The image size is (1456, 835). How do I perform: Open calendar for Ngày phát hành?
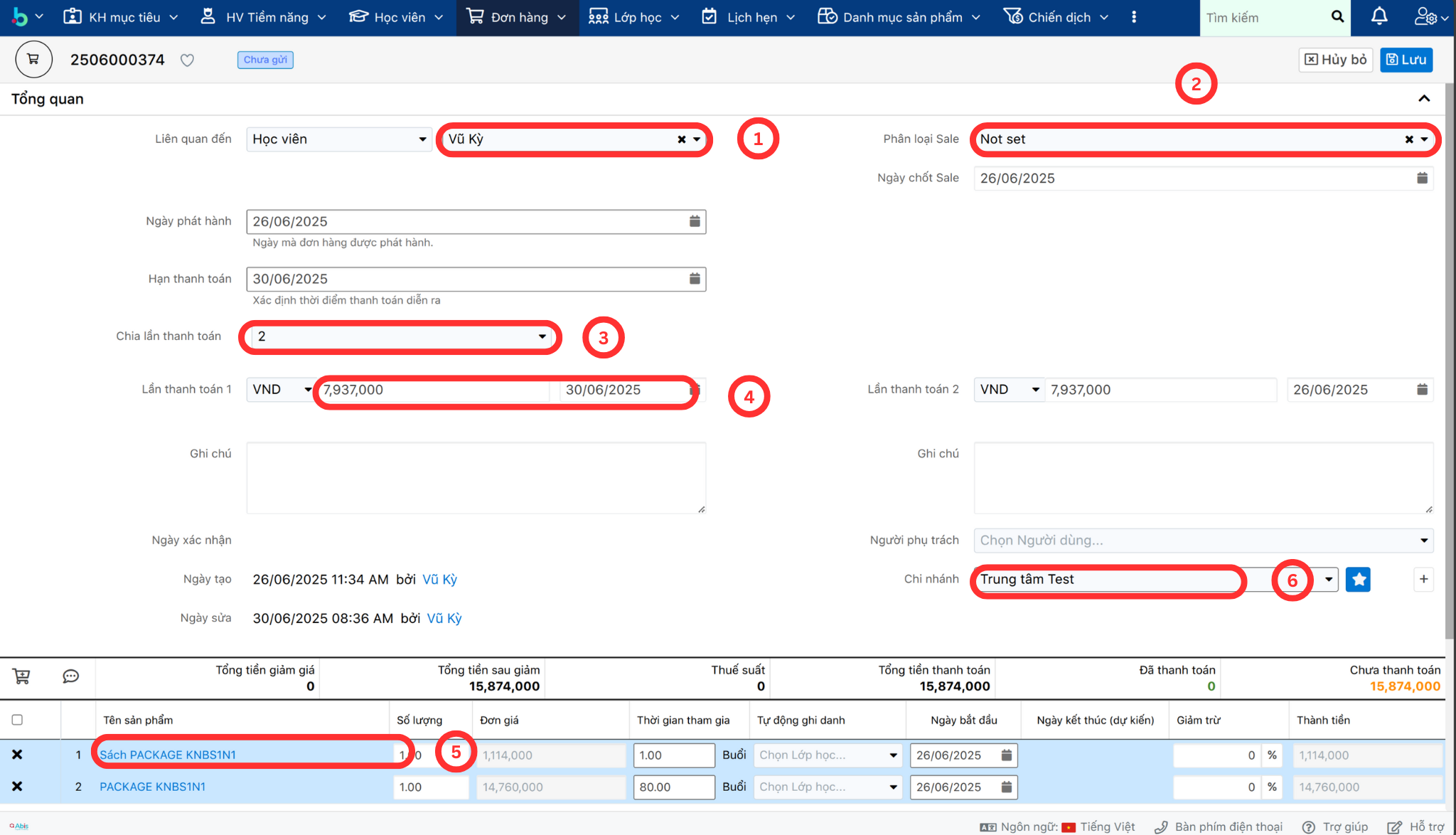click(x=694, y=221)
